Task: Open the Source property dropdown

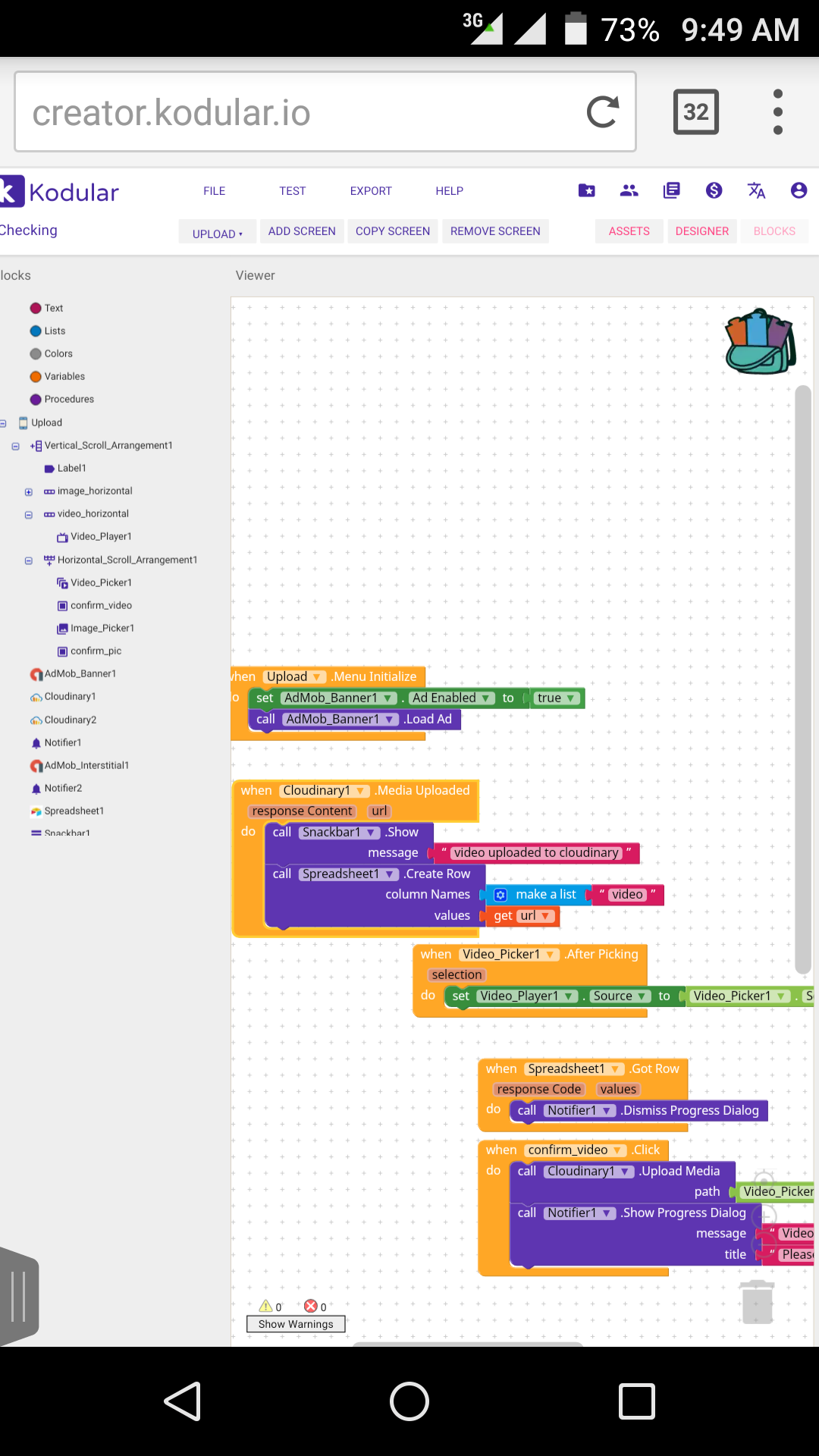Action: pyautogui.click(x=620, y=996)
